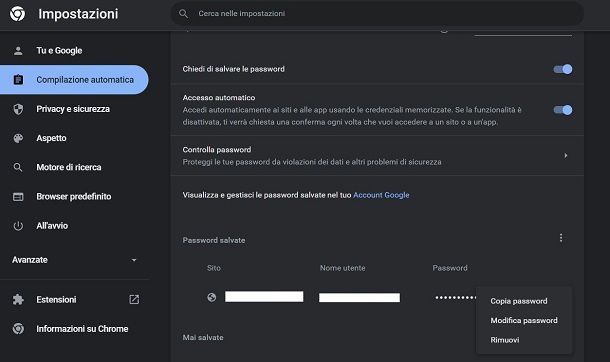Choose Modifica password from context menu

pyautogui.click(x=524, y=320)
